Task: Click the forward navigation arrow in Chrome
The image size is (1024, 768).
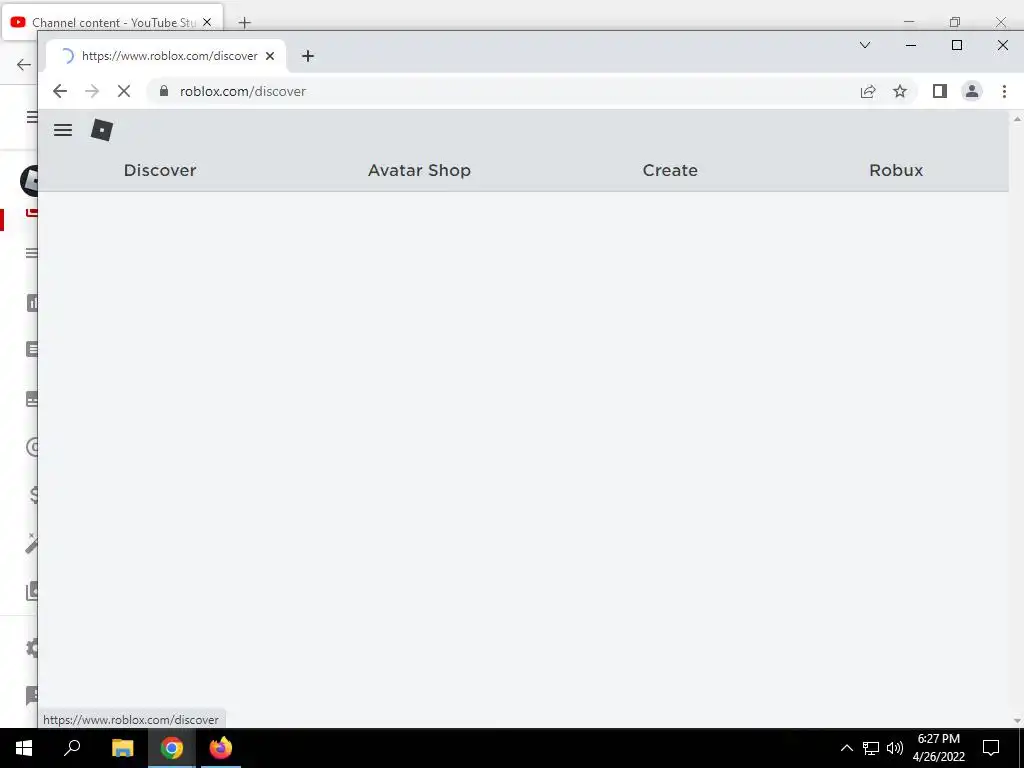Action: pos(91,91)
